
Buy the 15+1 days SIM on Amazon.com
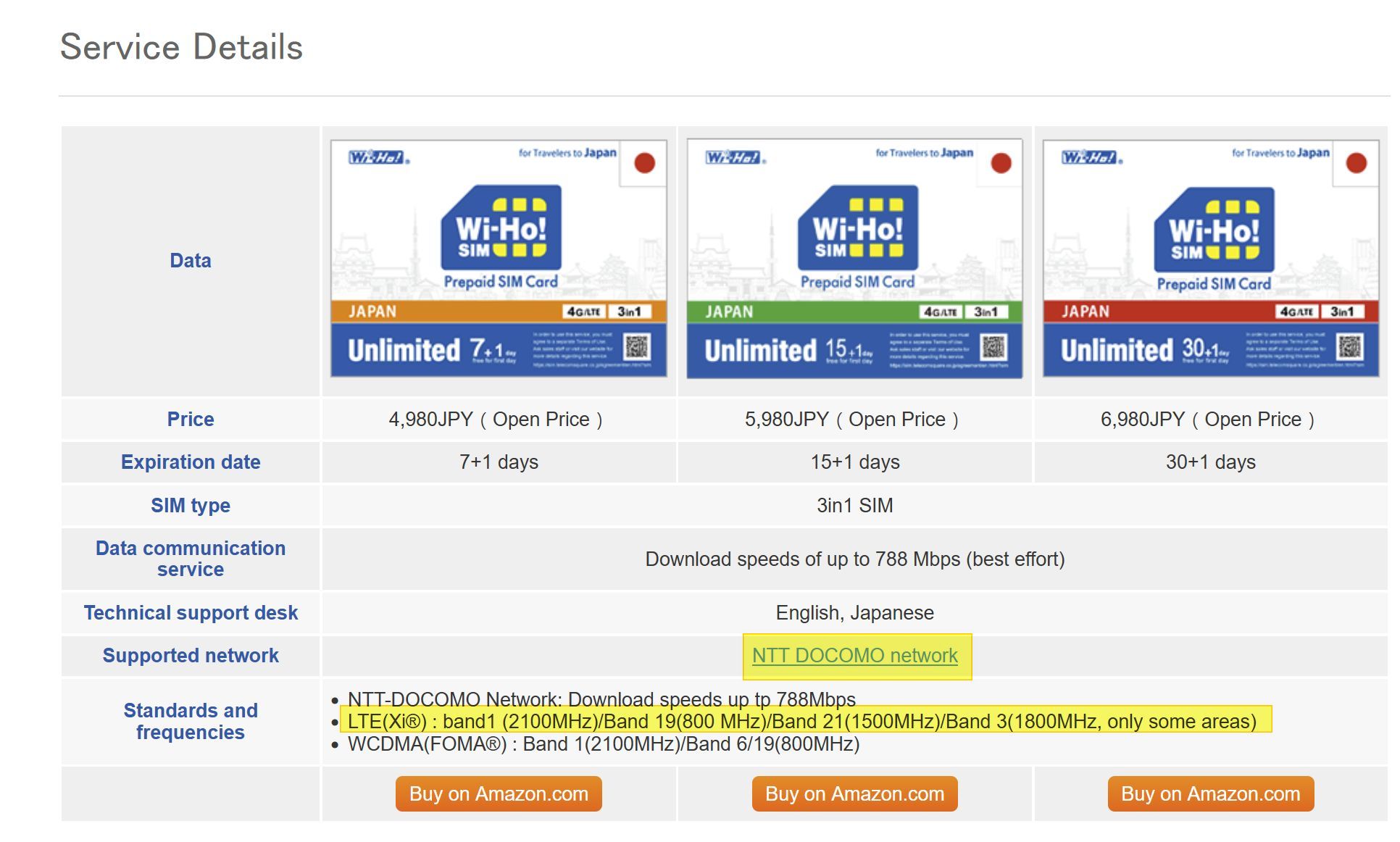(x=854, y=794)
